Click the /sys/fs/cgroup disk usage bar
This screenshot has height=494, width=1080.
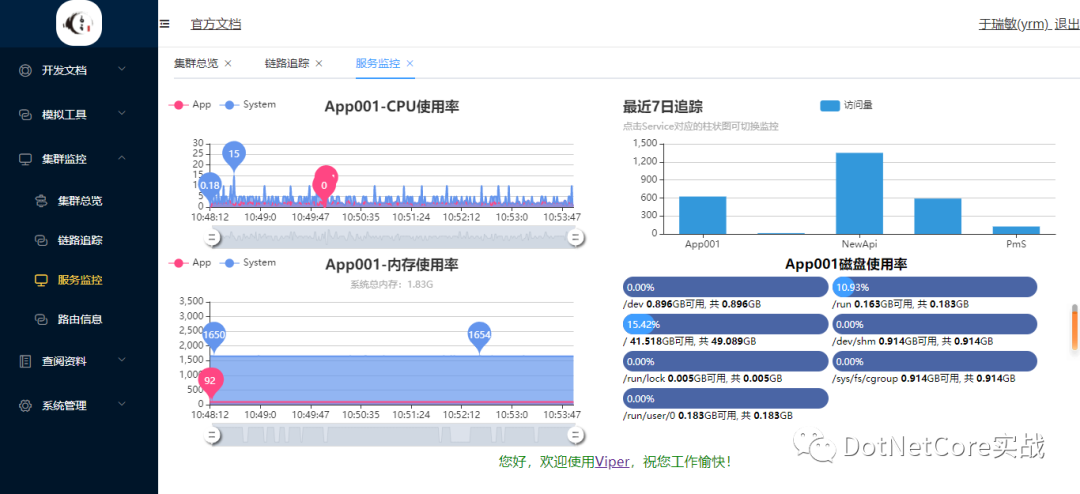[935, 362]
